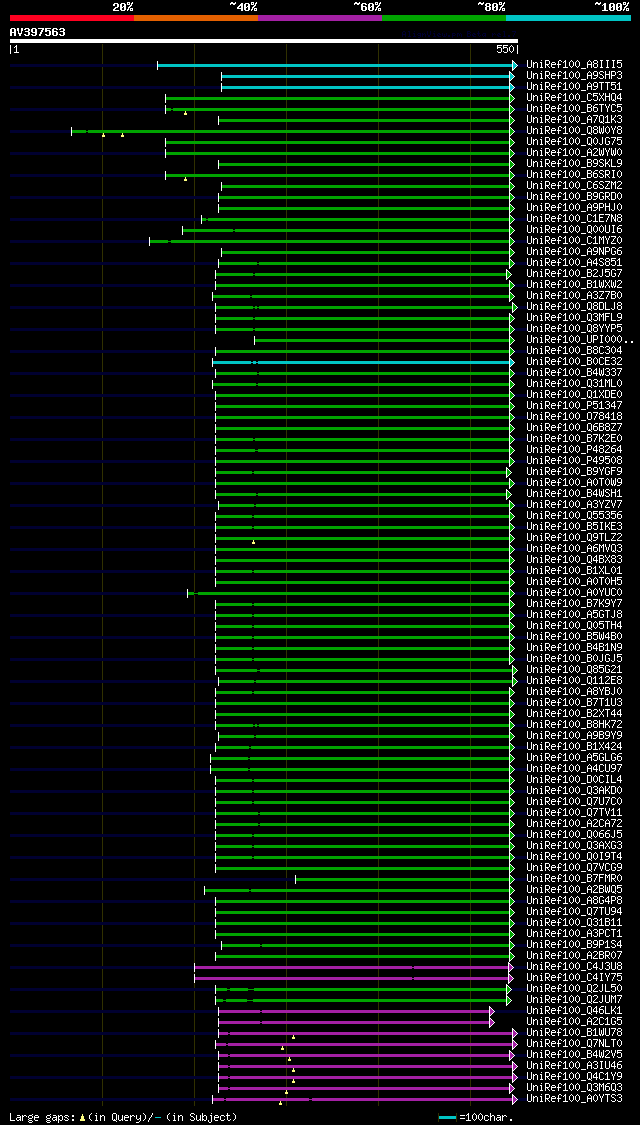Click the cyan alignment bar for UniRef100_B0CE32

(364, 362)
